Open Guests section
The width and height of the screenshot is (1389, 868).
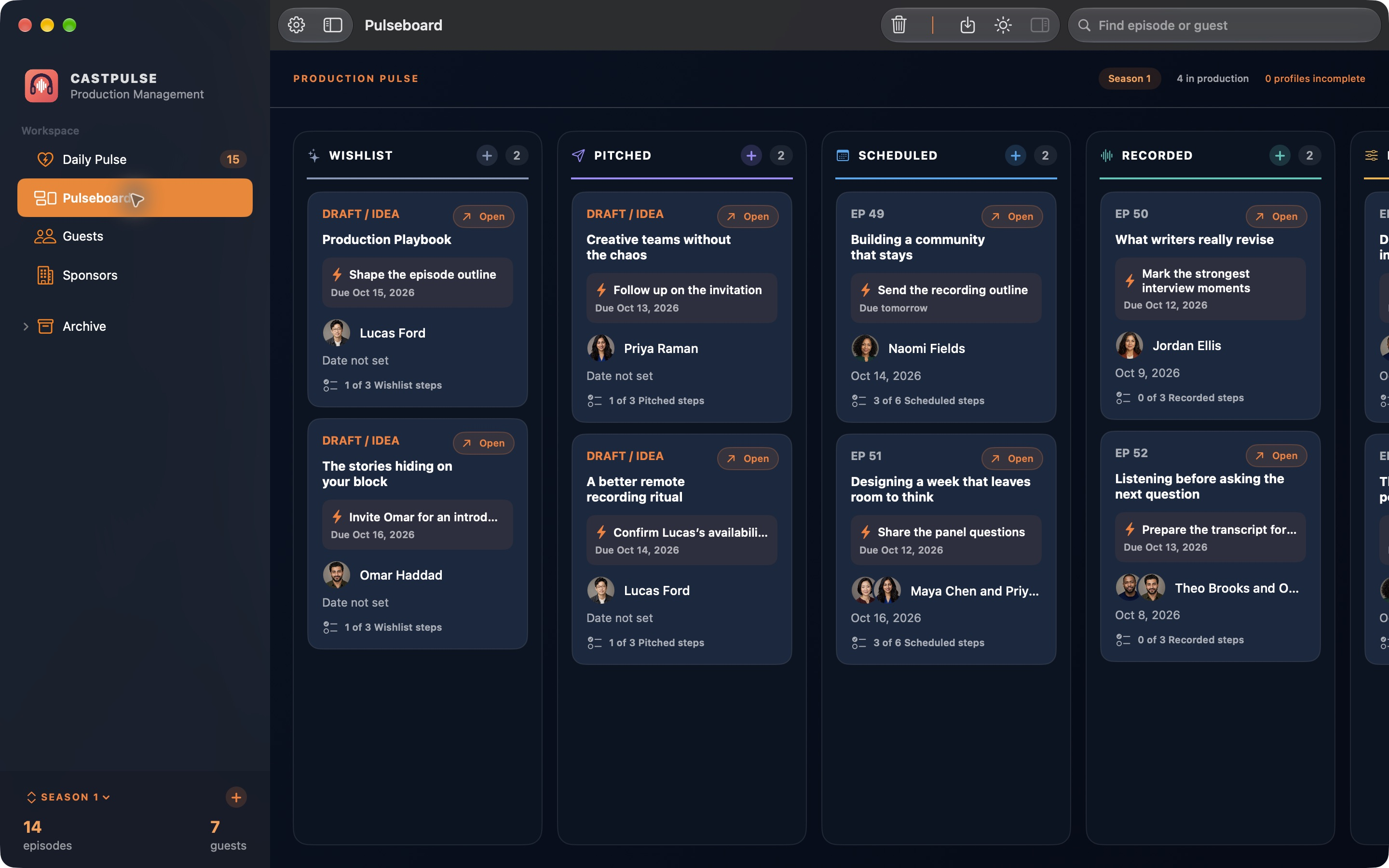pos(135,236)
